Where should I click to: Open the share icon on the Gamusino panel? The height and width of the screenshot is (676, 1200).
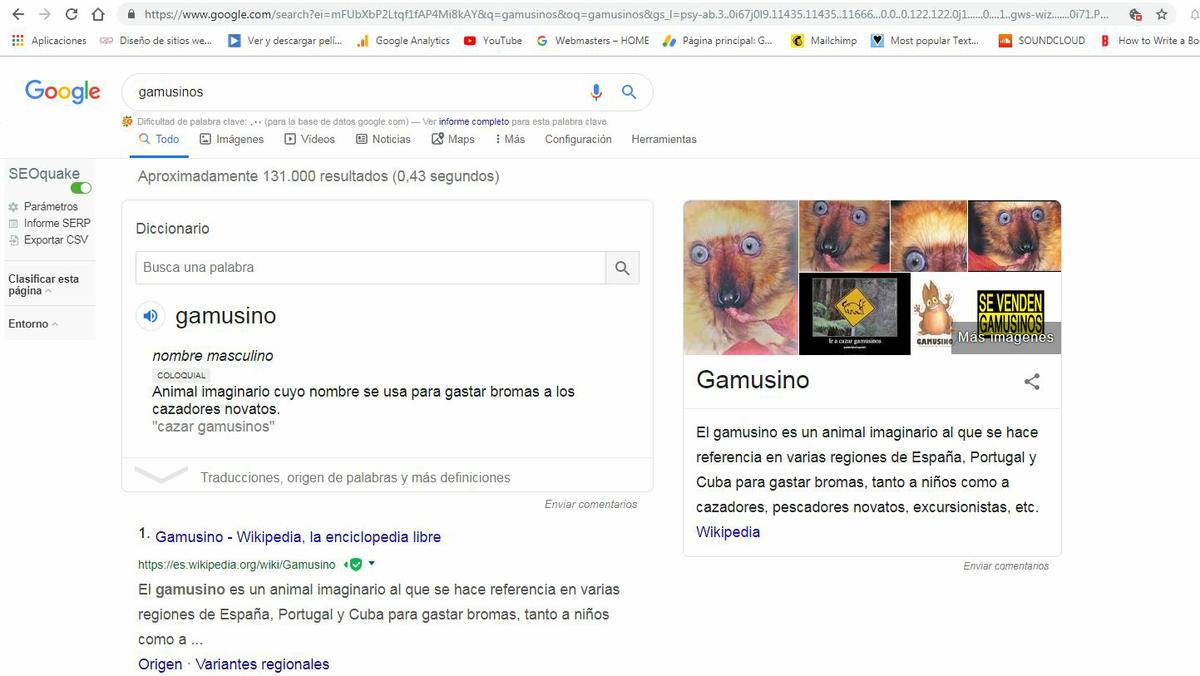[x=1031, y=381]
